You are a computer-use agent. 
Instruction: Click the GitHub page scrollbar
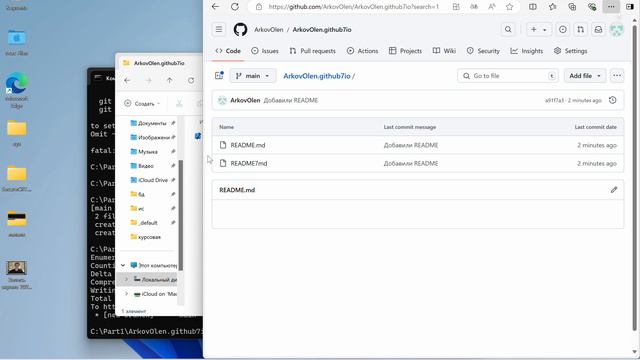pos(634,178)
